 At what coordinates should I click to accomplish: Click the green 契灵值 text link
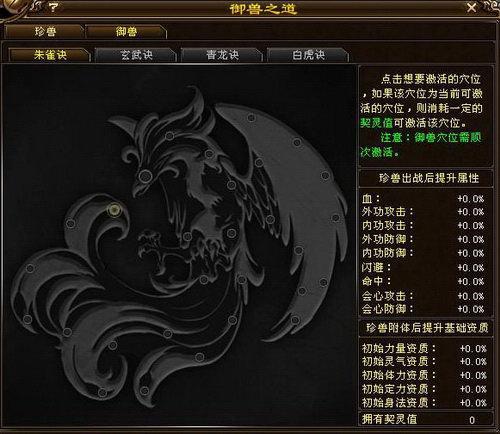376,123
